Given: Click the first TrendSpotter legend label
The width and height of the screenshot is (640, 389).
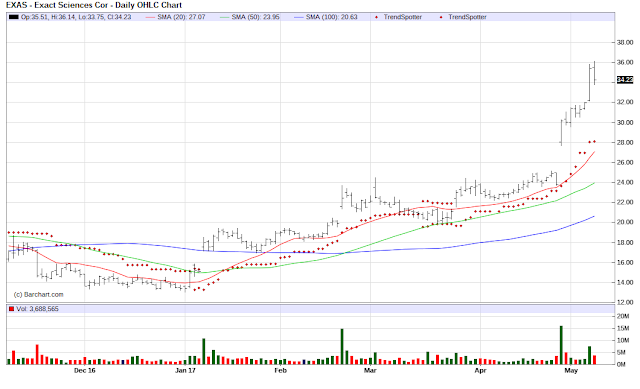Looking at the screenshot, I should [402, 17].
